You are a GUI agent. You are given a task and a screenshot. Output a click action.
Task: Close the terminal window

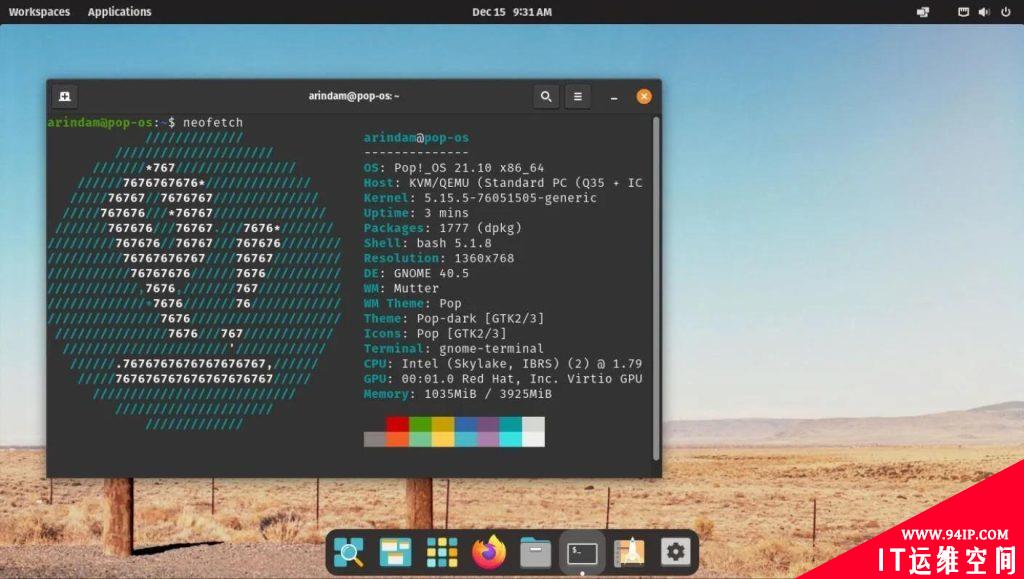pos(644,97)
